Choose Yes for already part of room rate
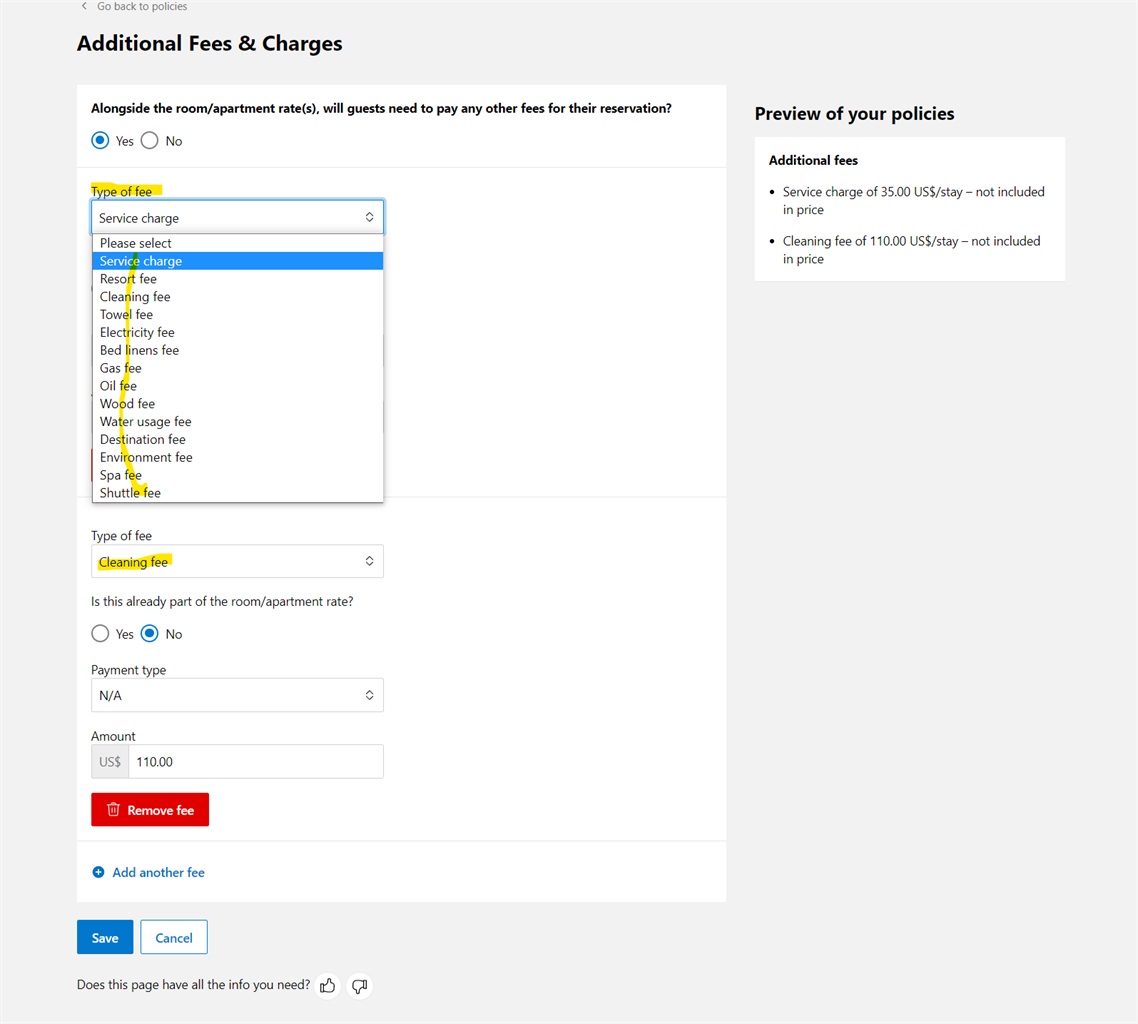 point(100,634)
